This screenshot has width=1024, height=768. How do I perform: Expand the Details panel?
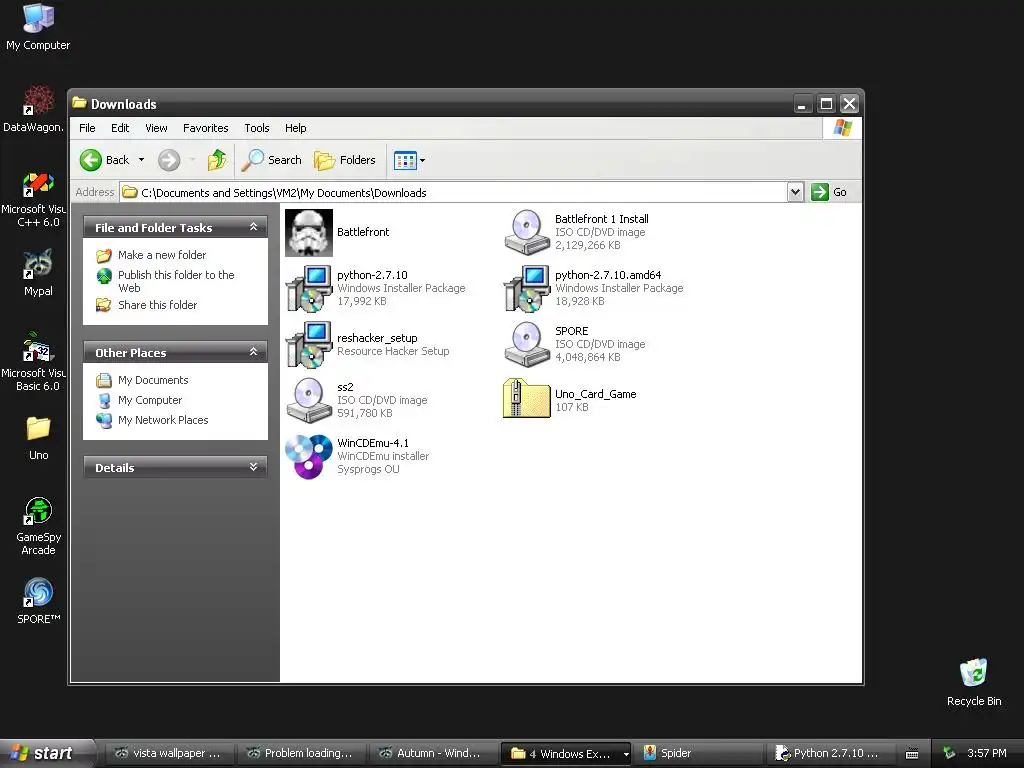(253, 467)
